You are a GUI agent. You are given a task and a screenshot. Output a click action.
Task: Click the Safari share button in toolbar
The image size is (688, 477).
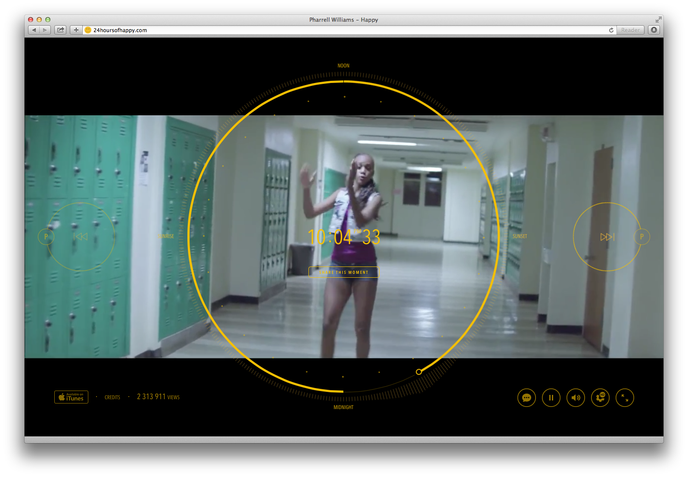coord(60,30)
